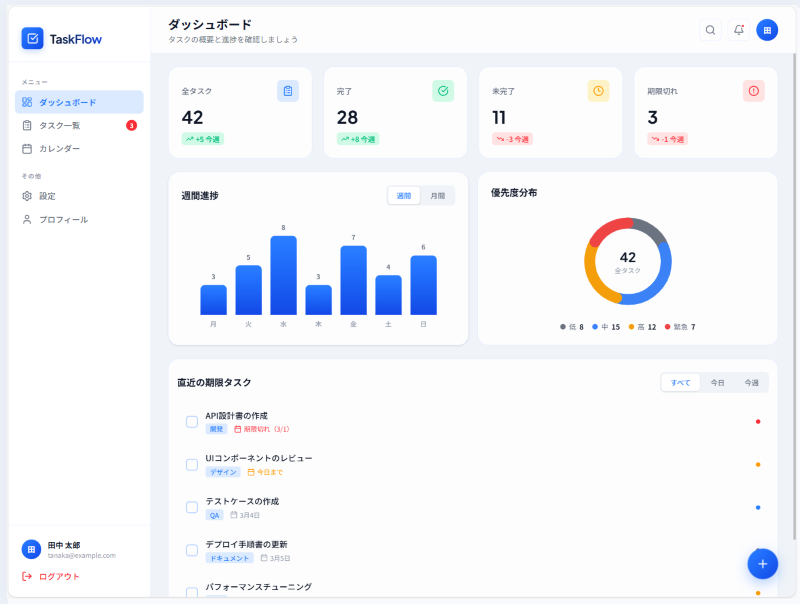Click the 直近の期限タスク heading
The height and width of the screenshot is (604, 800).
coord(214,383)
